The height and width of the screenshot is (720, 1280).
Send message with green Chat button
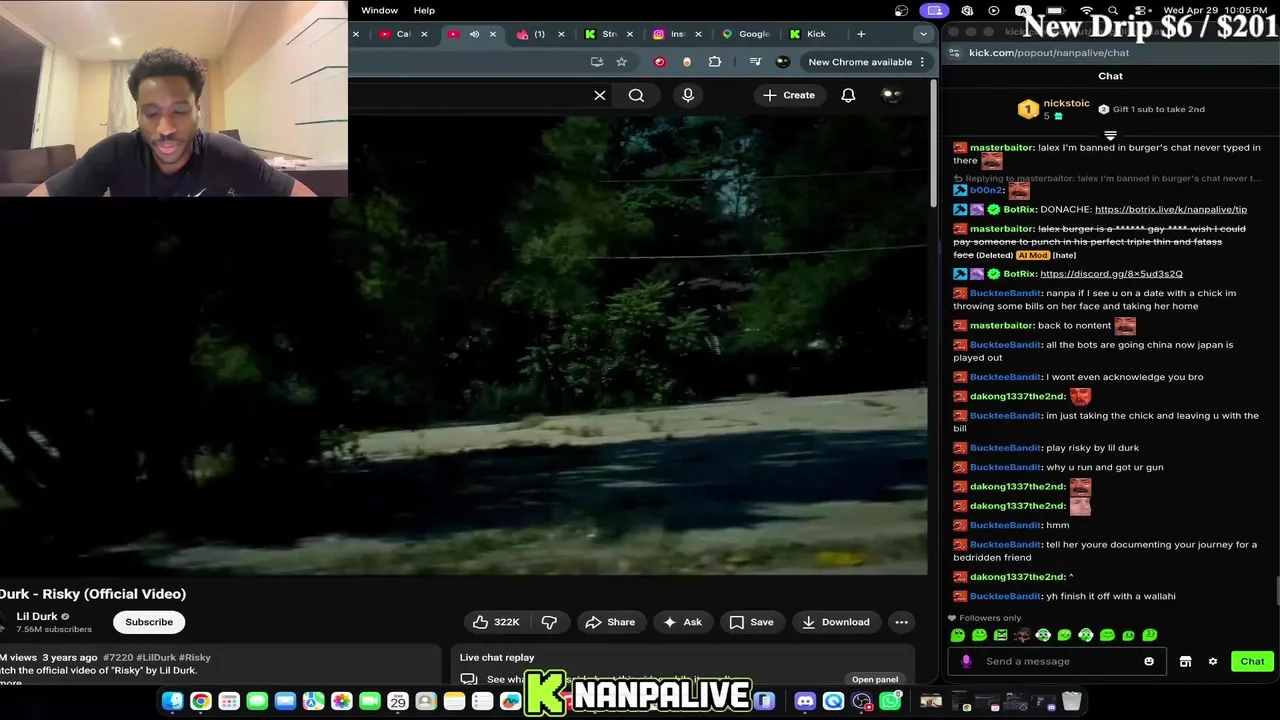pyautogui.click(x=1252, y=661)
